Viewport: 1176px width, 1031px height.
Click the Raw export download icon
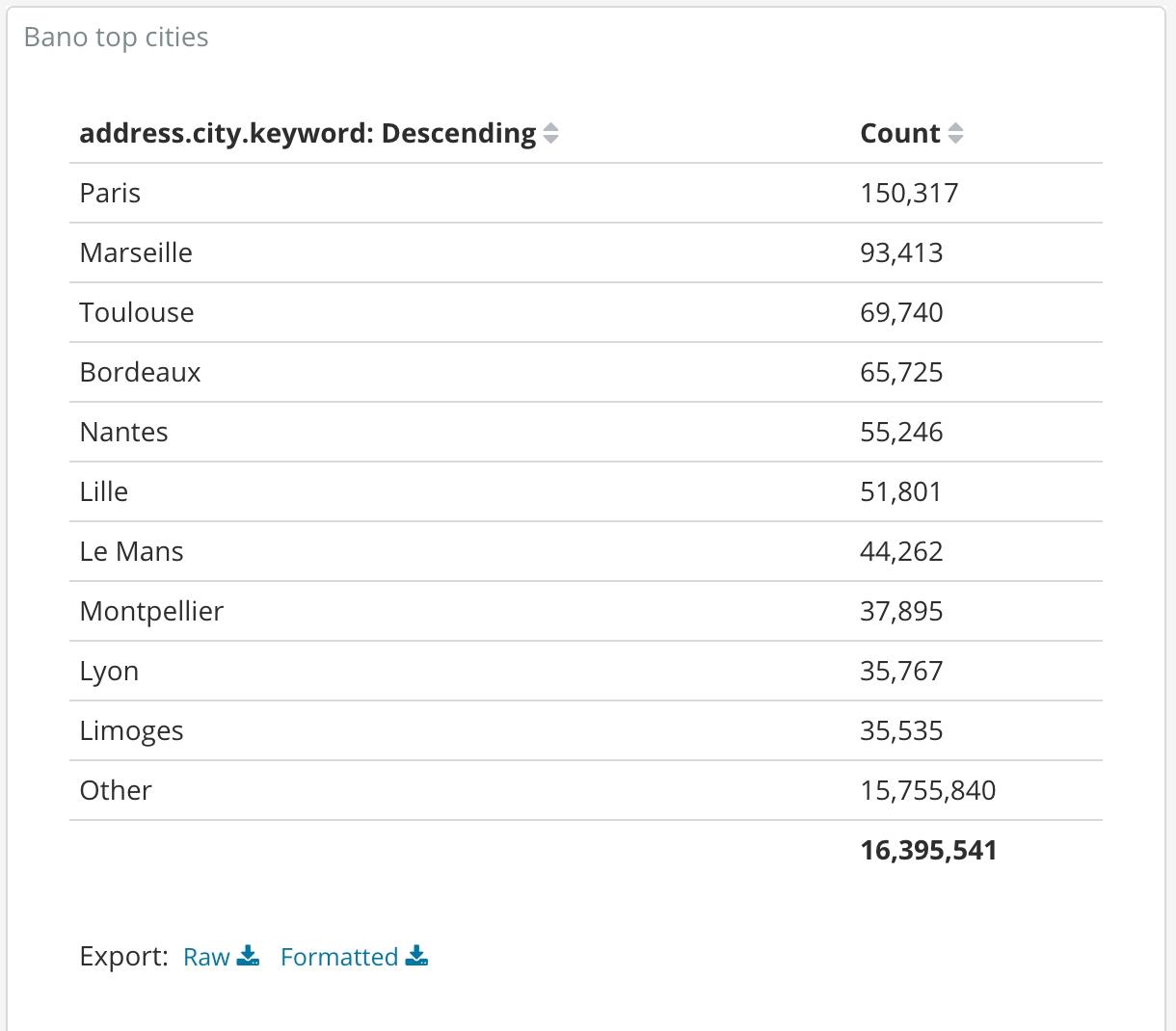tap(249, 956)
